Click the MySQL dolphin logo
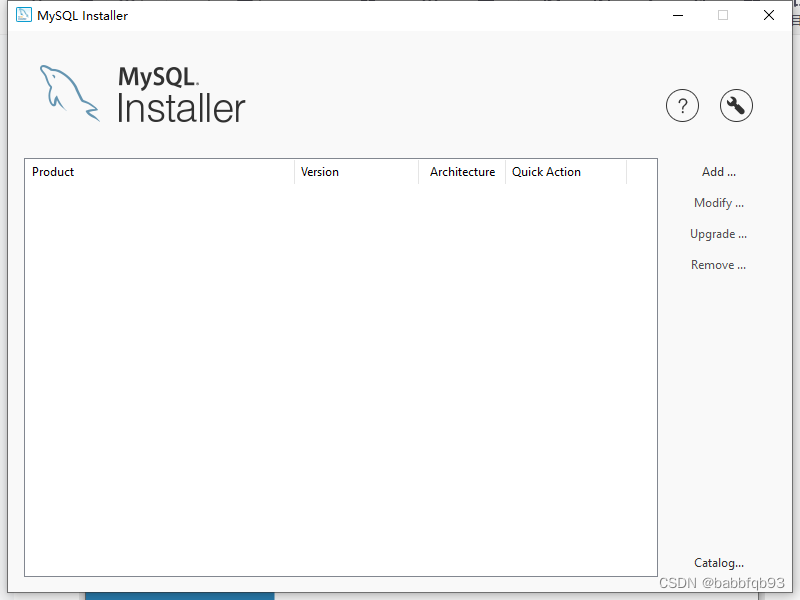Viewport: 800px width, 600px height. pyautogui.click(x=69, y=93)
